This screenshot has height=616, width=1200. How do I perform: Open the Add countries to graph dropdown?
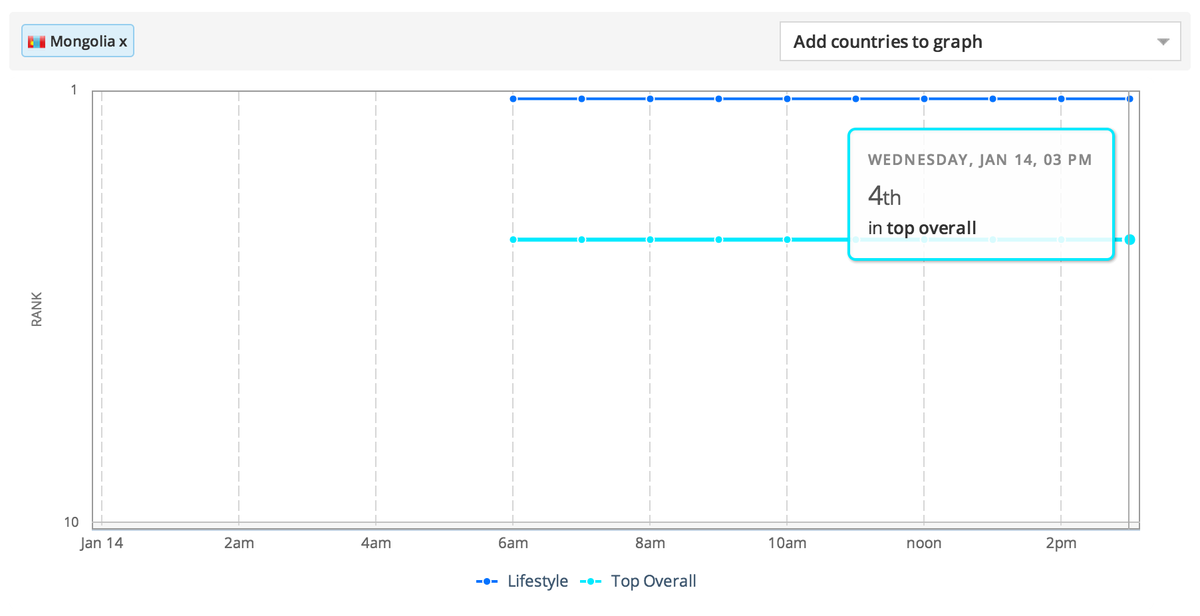point(980,42)
